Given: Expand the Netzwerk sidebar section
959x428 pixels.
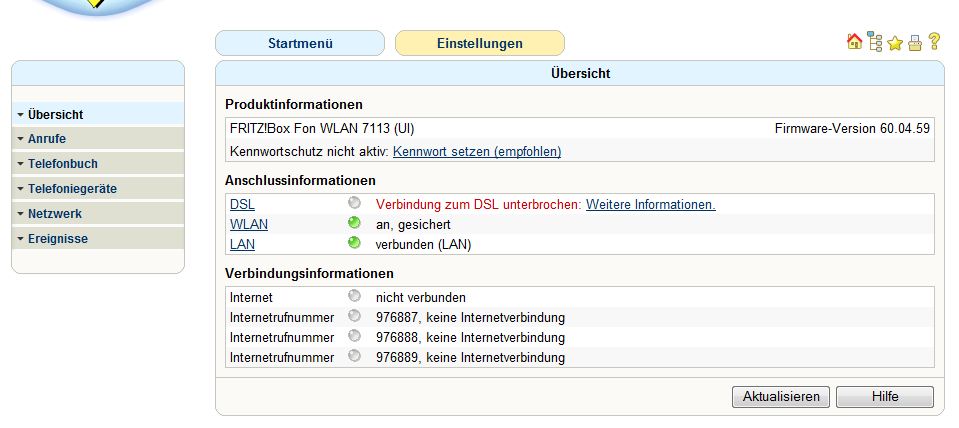Looking at the screenshot, I should pos(98,214).
